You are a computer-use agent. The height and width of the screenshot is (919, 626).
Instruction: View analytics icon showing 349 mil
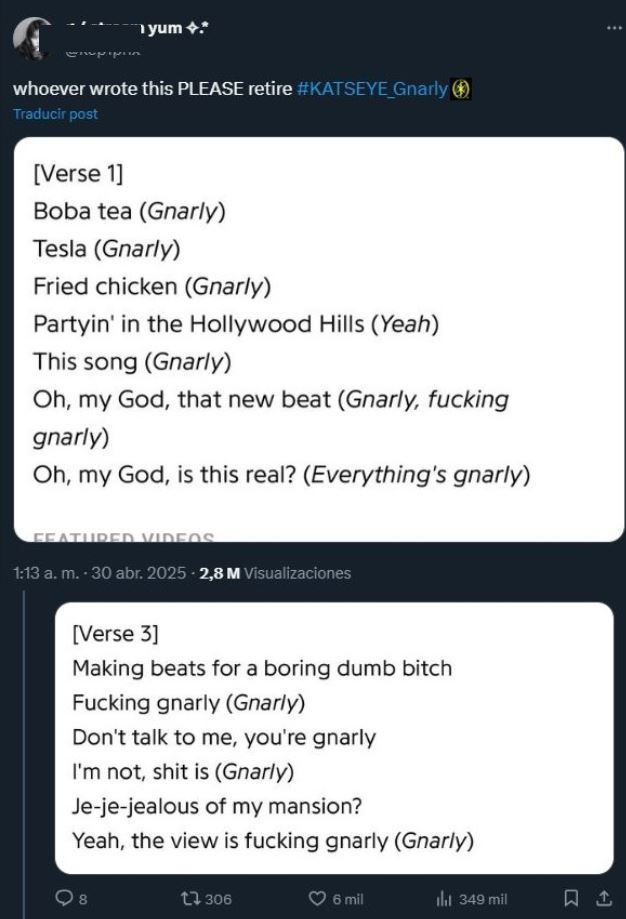point(444,898)
